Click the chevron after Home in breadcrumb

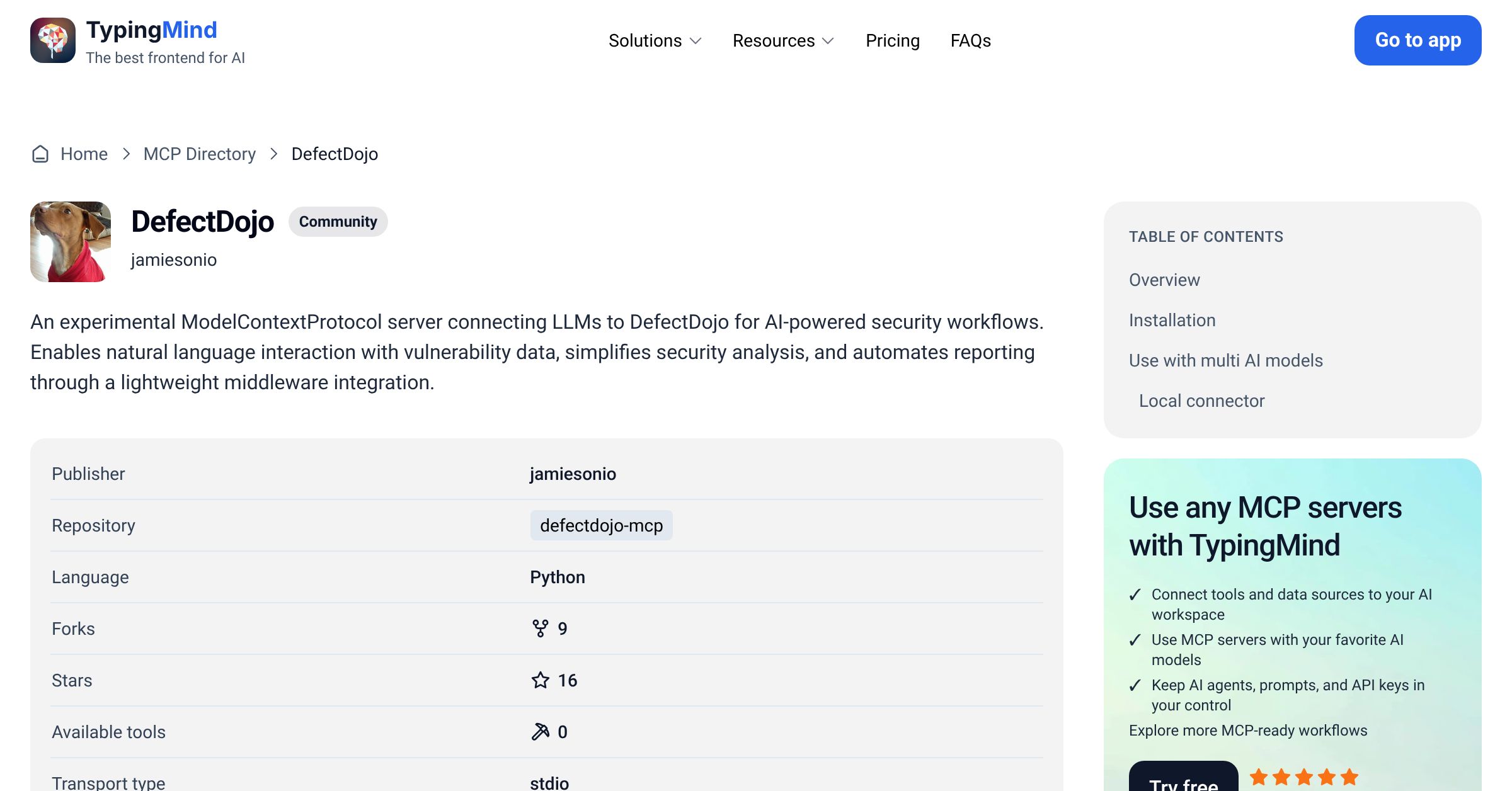point(126,154)
